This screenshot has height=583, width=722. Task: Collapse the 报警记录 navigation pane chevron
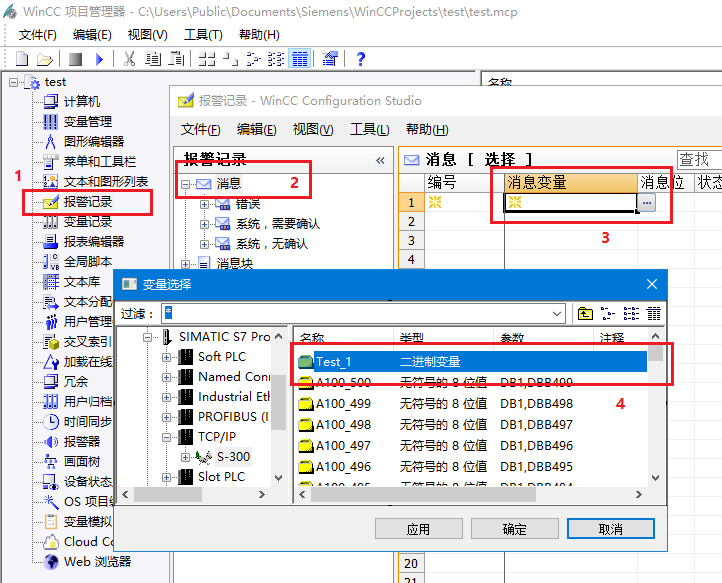tap(380, 160)
